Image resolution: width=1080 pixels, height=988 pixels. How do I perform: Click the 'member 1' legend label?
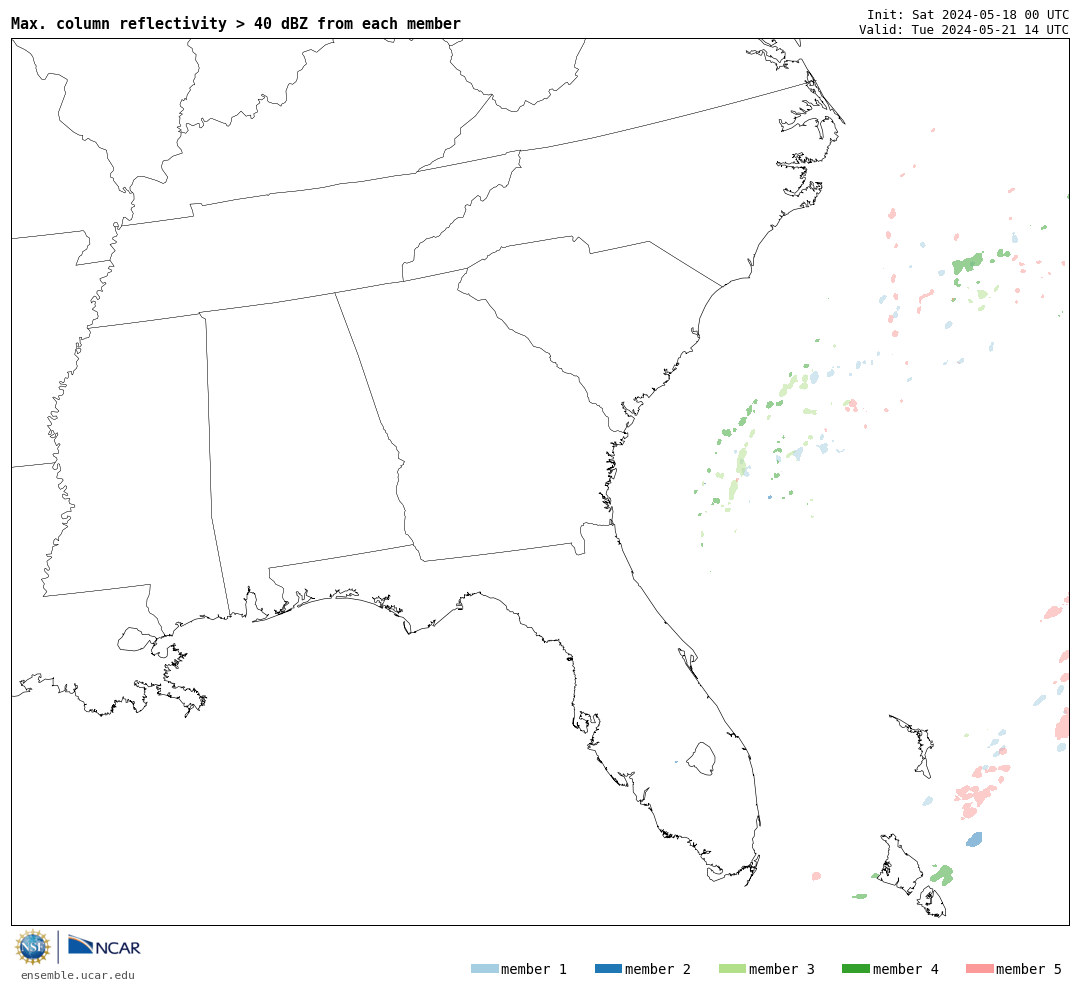click(x=534, y=969)
